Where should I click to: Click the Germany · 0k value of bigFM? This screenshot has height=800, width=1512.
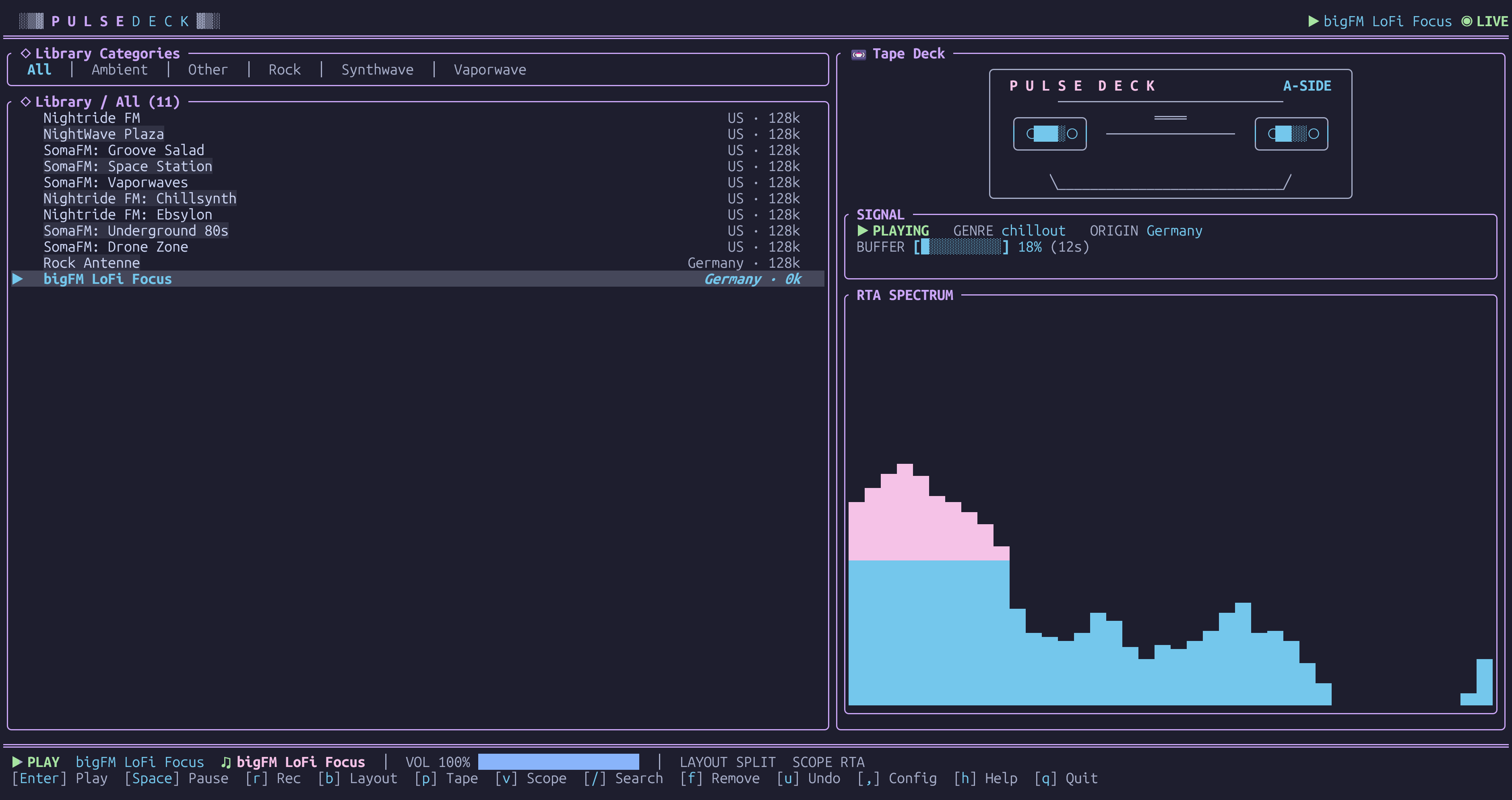(752, 279)
